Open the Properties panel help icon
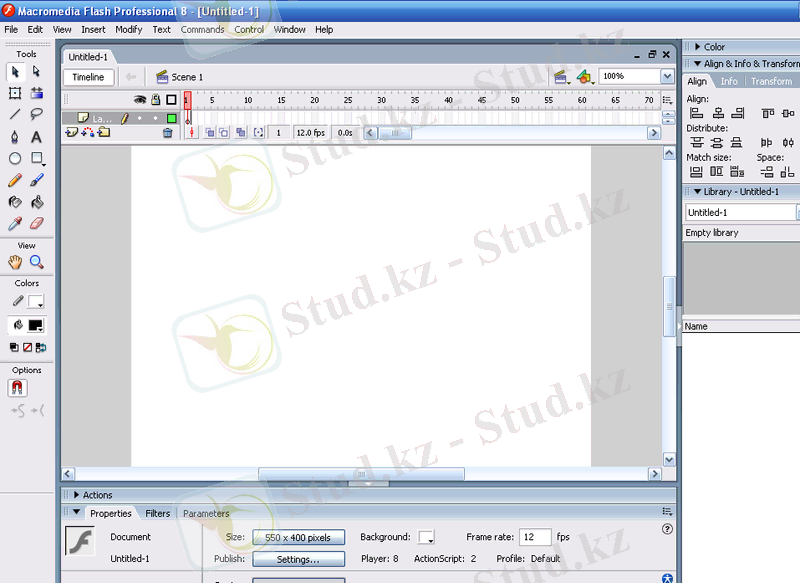The width and height of the screenshot is (800, 583). coord(667,529)
